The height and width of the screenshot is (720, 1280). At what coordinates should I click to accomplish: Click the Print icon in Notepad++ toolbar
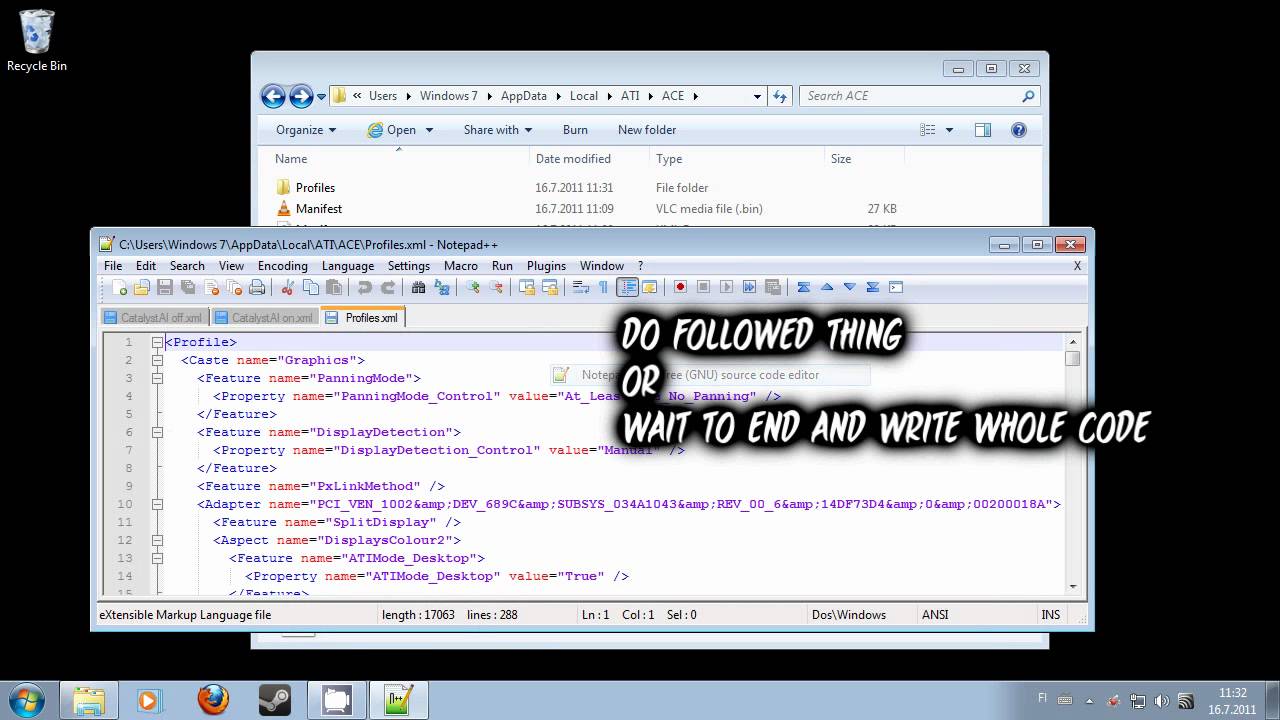[257, 287]
